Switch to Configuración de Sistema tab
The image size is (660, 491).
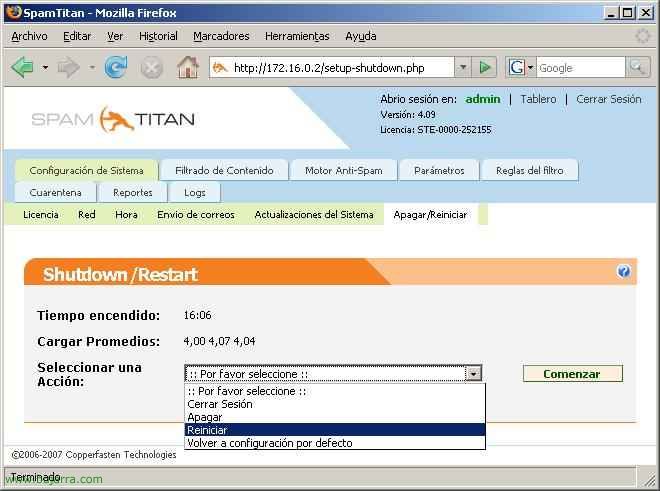point(86,171)
